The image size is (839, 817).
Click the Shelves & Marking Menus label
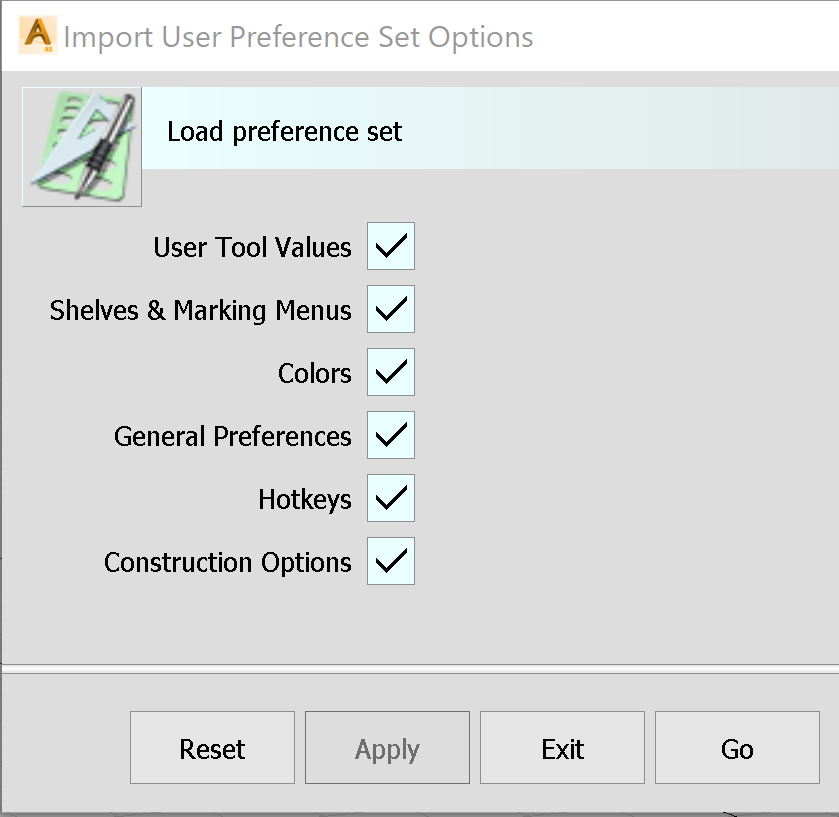pos(200,309)
